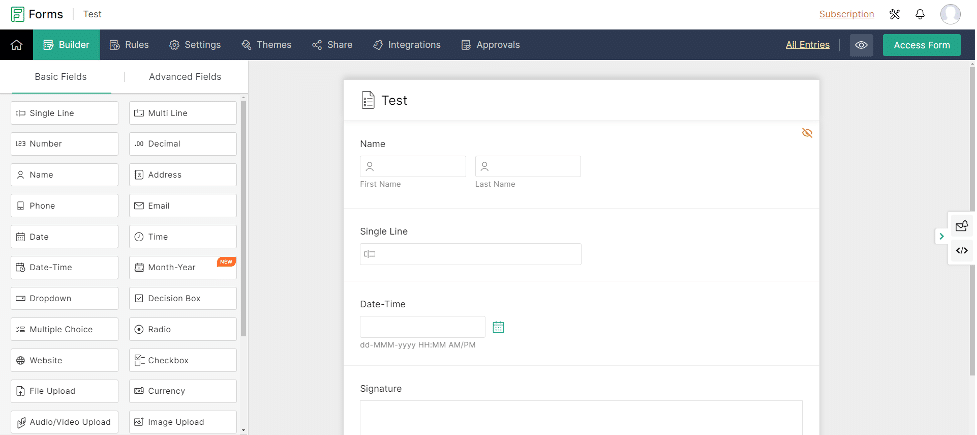The image size is (977, 435).
Task: Open the Approvals tab
Action: tap(490, 45)
